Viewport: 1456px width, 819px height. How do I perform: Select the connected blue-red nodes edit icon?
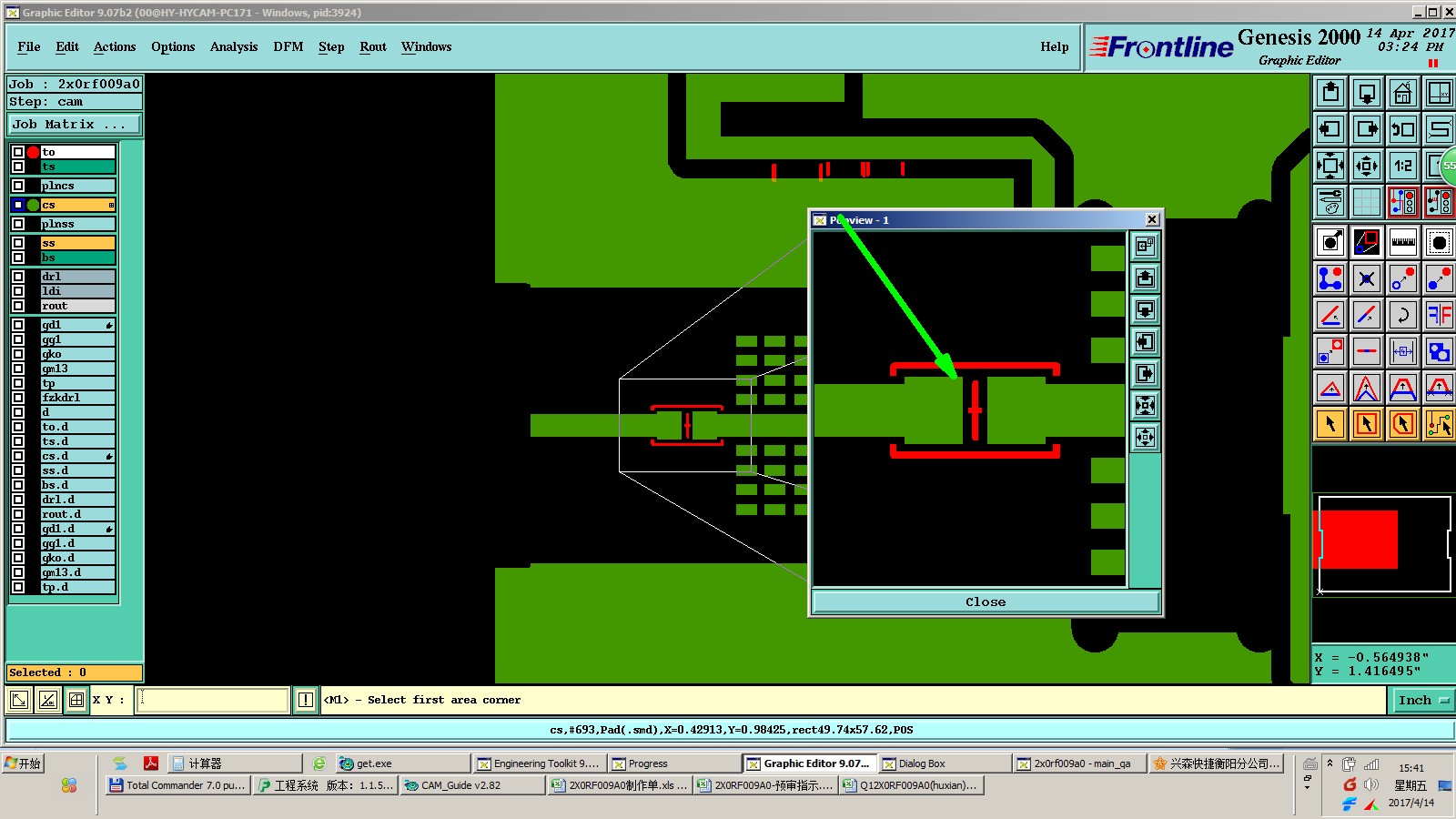(1330, 278)
